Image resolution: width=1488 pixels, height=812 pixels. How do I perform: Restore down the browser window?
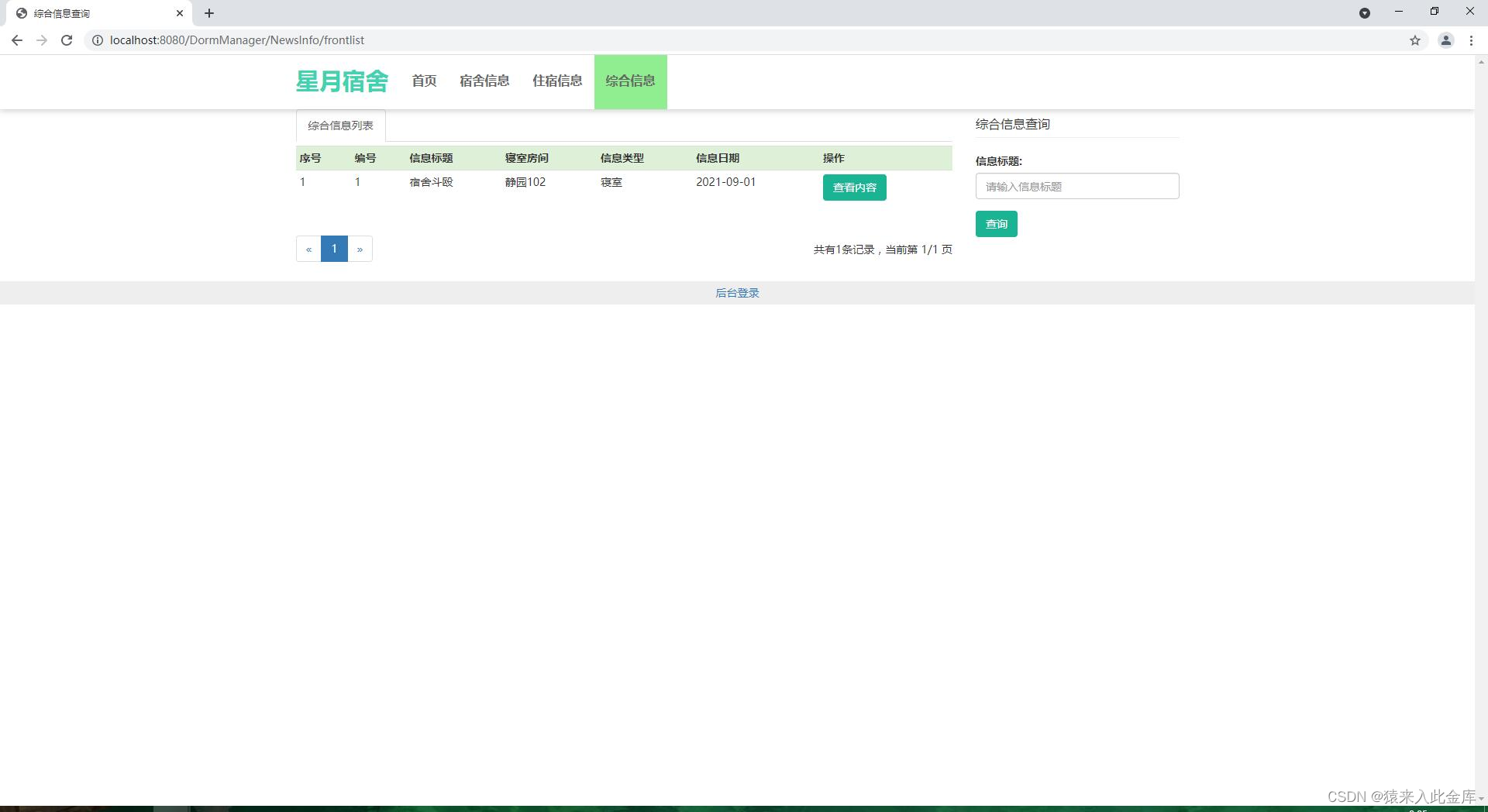1435,12
